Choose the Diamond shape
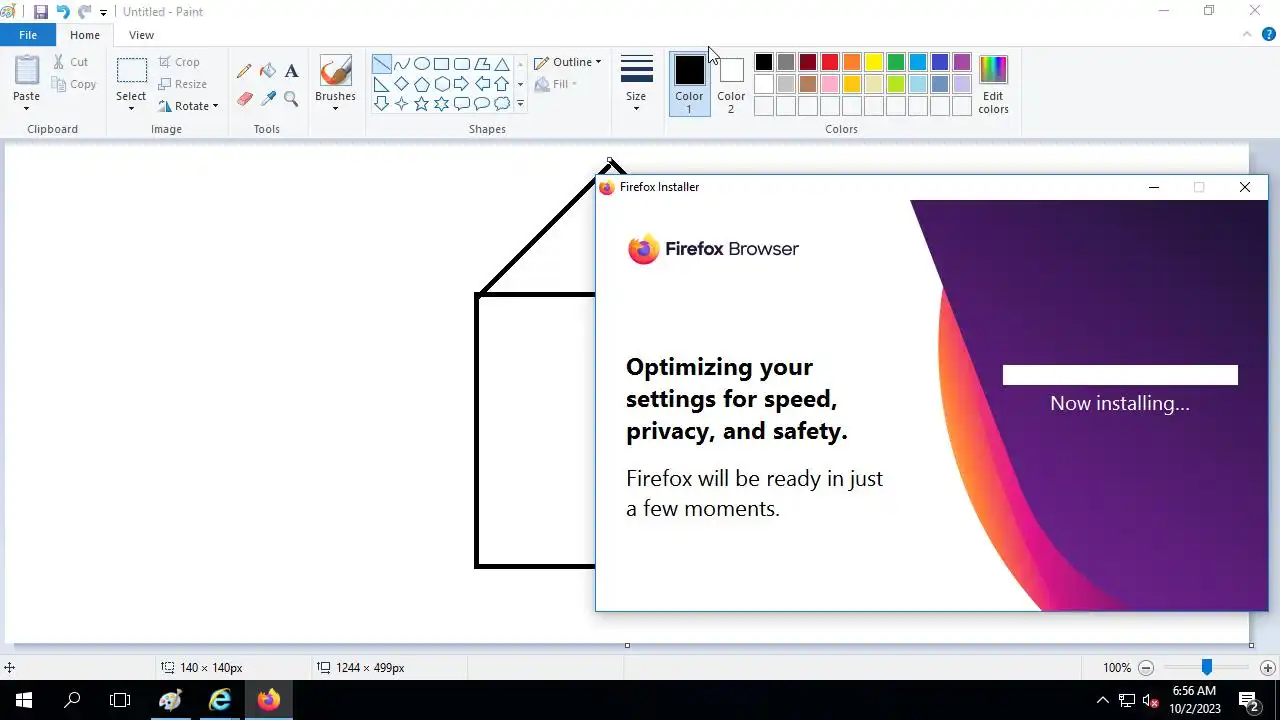This screenshot has width=1280, height=720. 401,84
